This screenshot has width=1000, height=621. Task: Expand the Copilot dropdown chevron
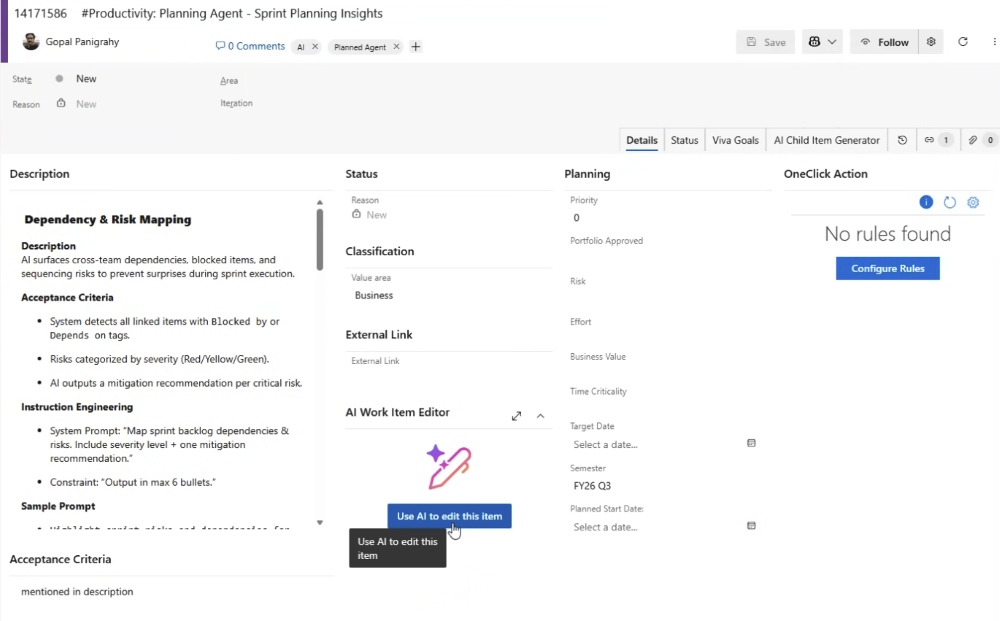[x=832, y=41]
